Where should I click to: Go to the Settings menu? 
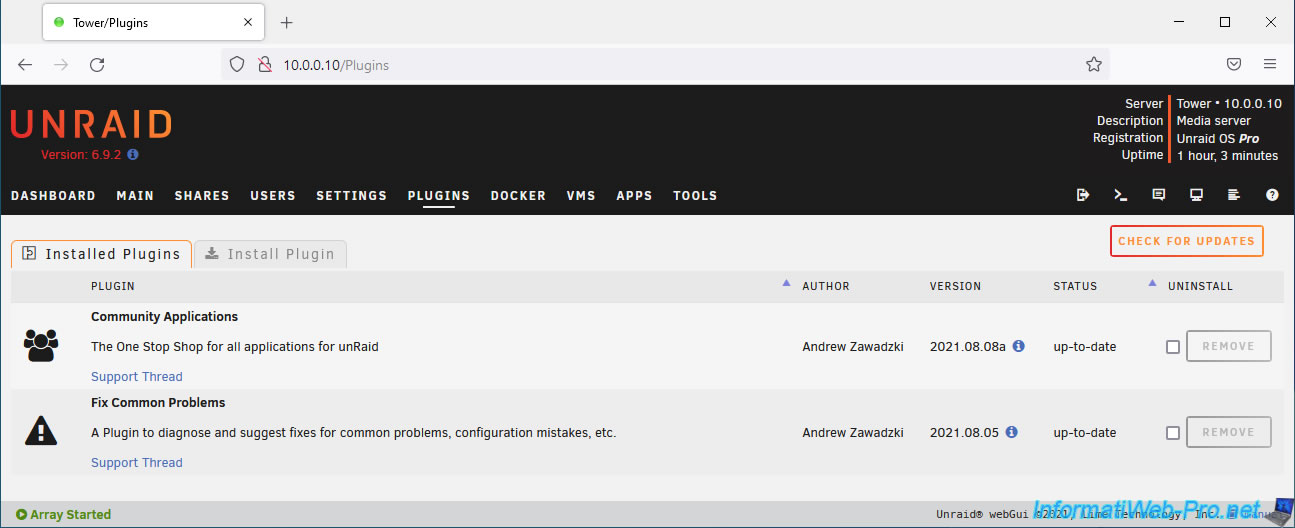click(351, 196)
